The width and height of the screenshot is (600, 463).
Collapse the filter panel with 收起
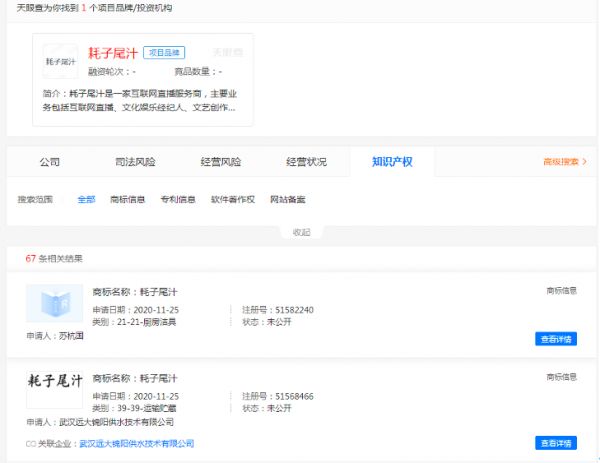[301, 232]
